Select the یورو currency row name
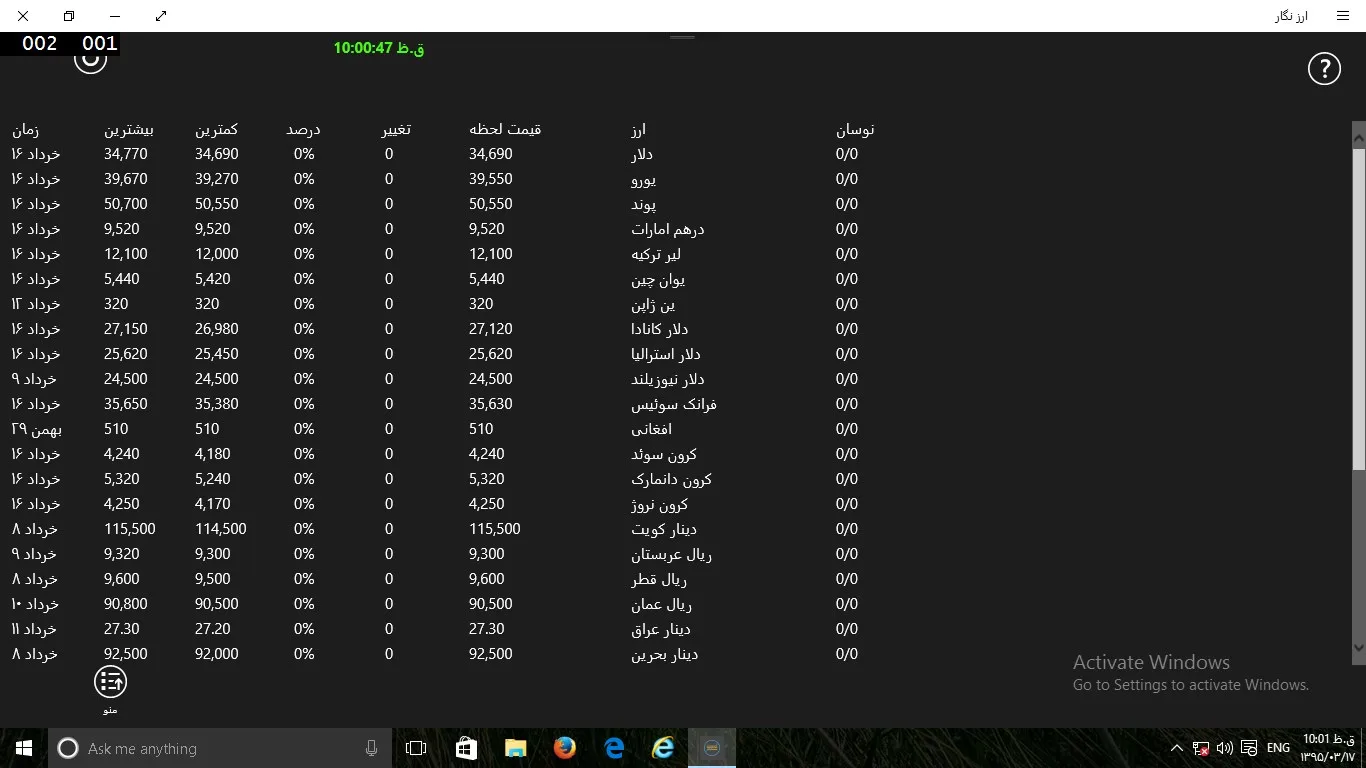 (643, 179)
